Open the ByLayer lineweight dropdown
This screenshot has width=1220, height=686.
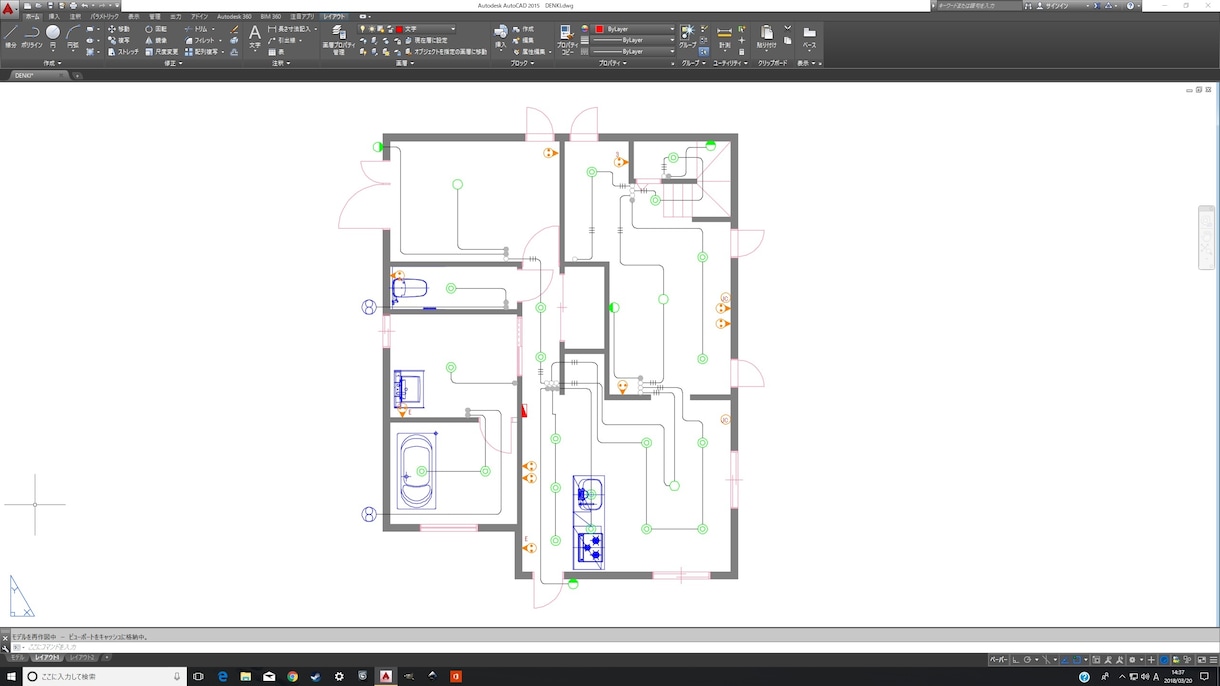(635, 40)
